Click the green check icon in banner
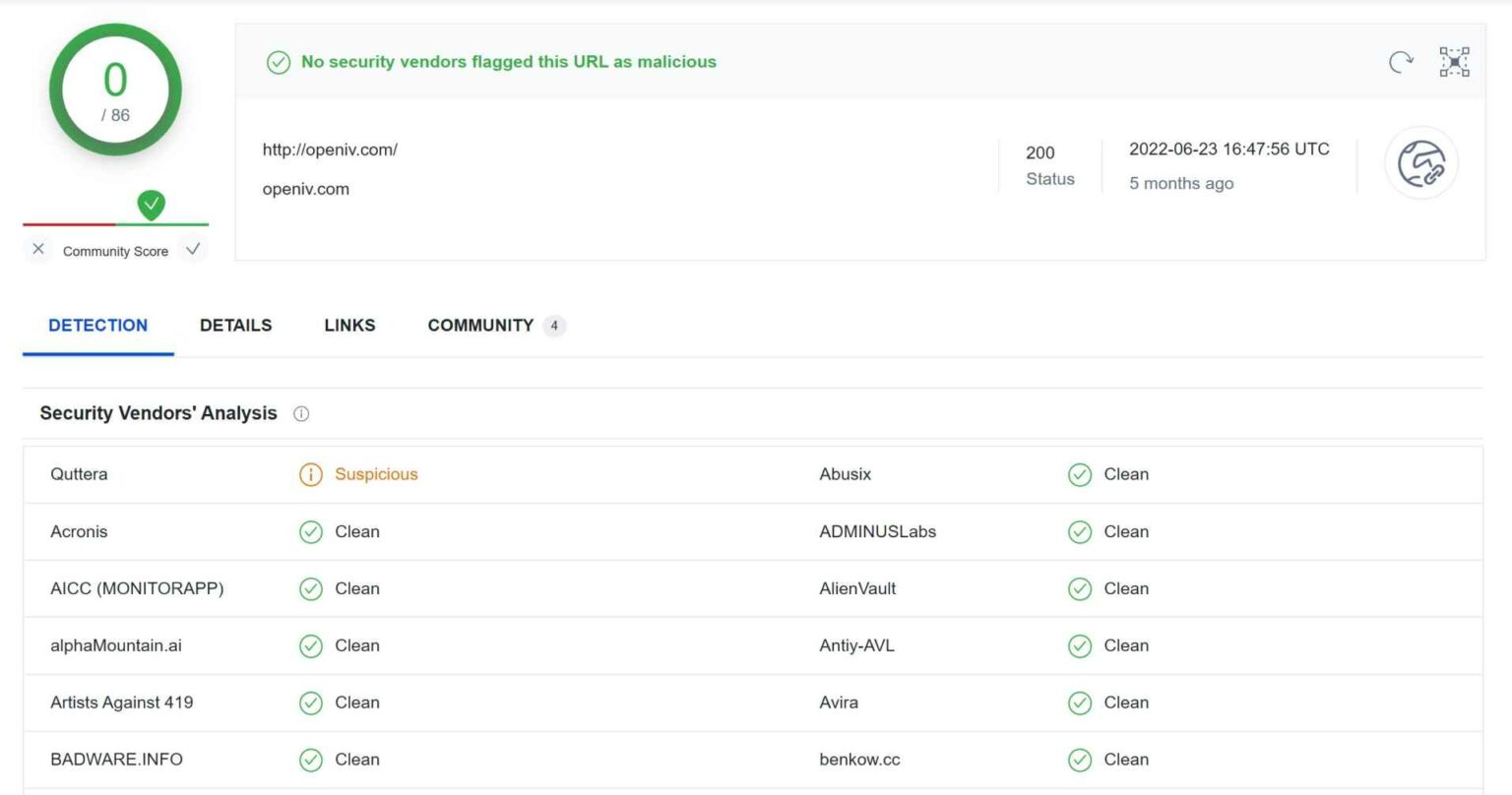The width and height of the screenshot is (1512, 795). [279, 62]
